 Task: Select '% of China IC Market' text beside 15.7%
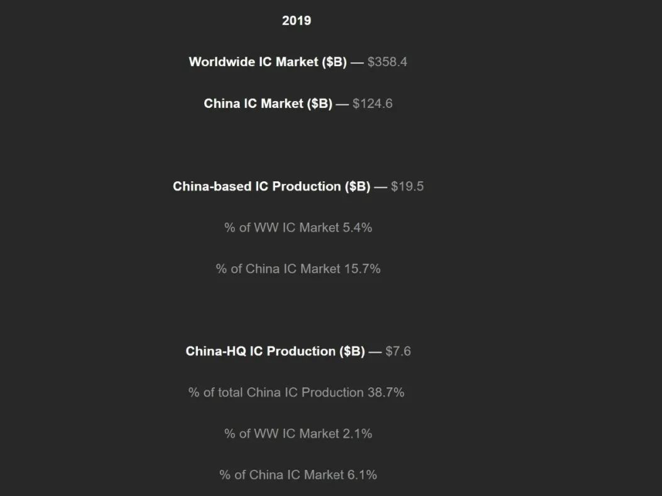tap(278, 268)
